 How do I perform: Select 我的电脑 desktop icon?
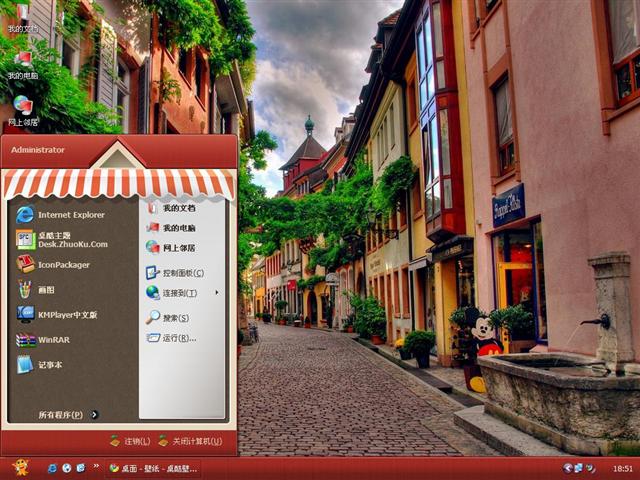tap(23, 65)
